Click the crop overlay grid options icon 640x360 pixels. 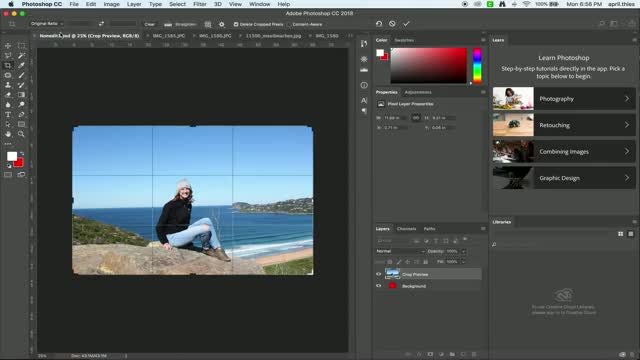[x=208, y=24]
